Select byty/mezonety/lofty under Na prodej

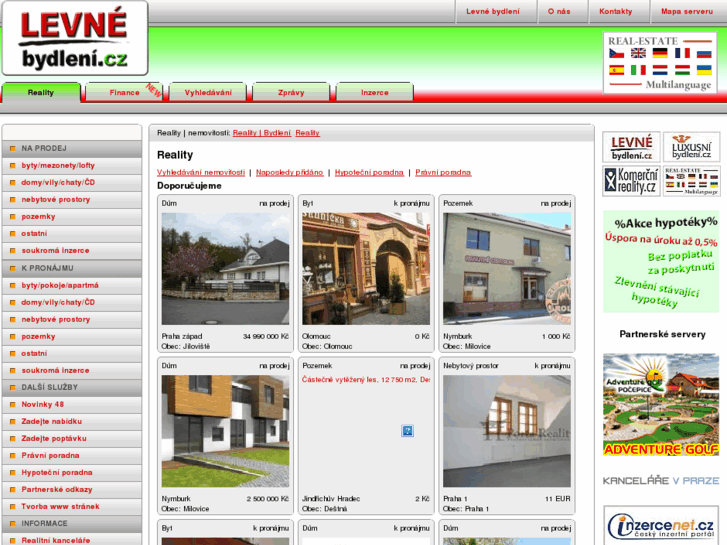(72, 166)
